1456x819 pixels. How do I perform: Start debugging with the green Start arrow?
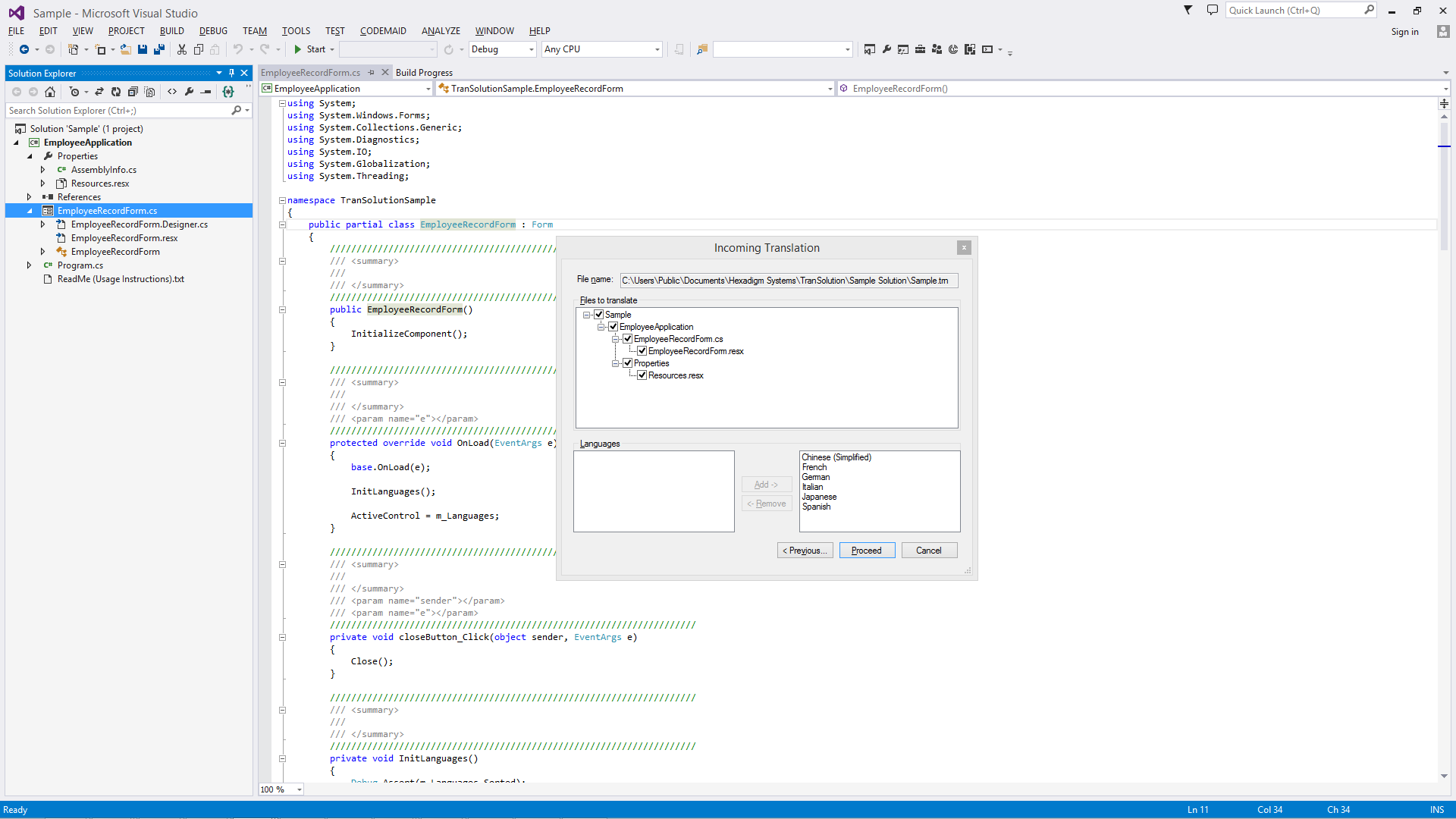click(298, 49)
